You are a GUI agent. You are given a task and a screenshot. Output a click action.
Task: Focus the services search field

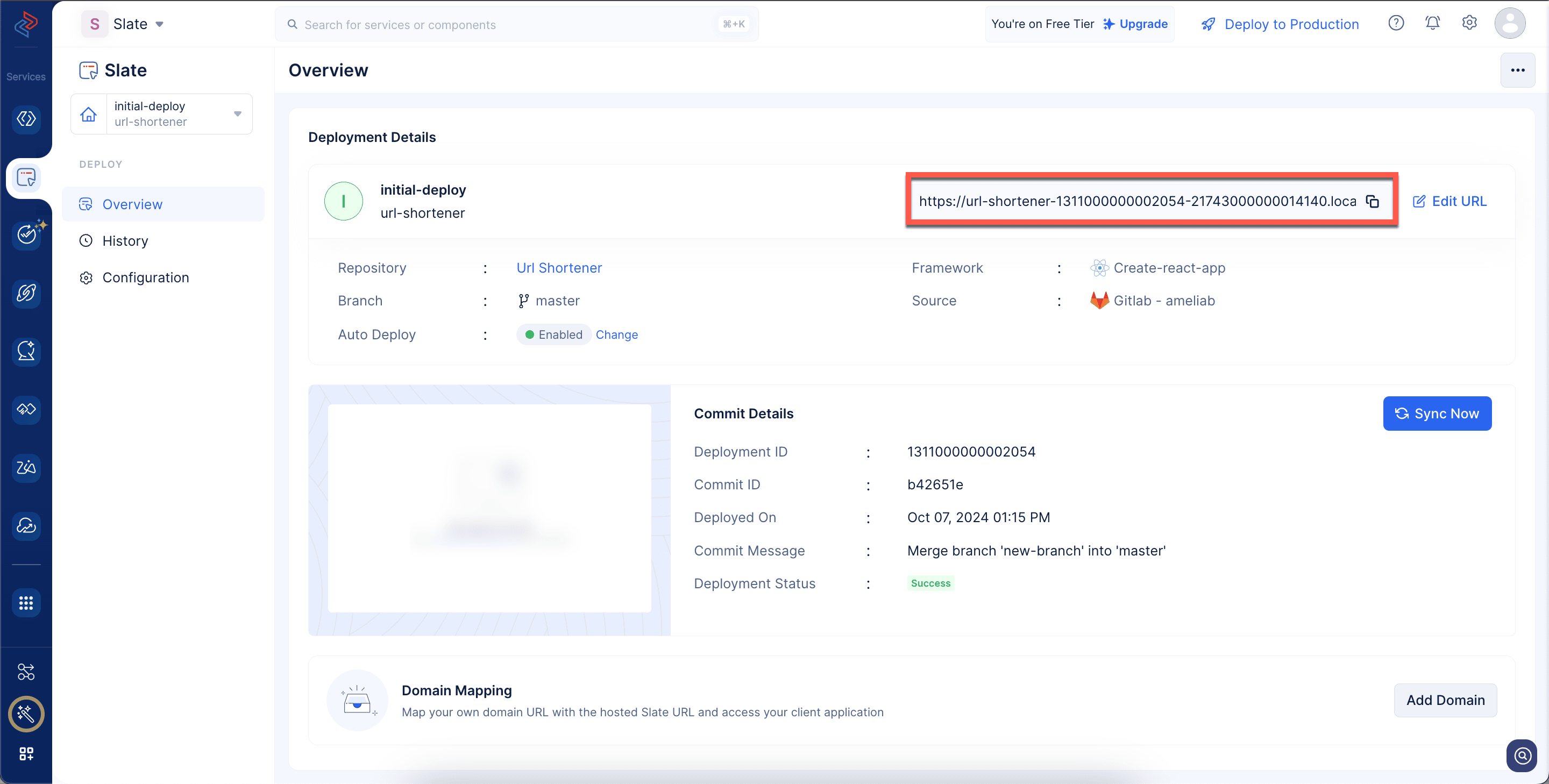516,24
